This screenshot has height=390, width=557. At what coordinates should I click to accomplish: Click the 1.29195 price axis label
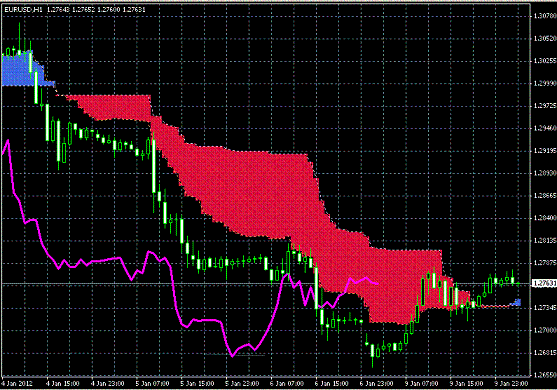coord(545,151)
